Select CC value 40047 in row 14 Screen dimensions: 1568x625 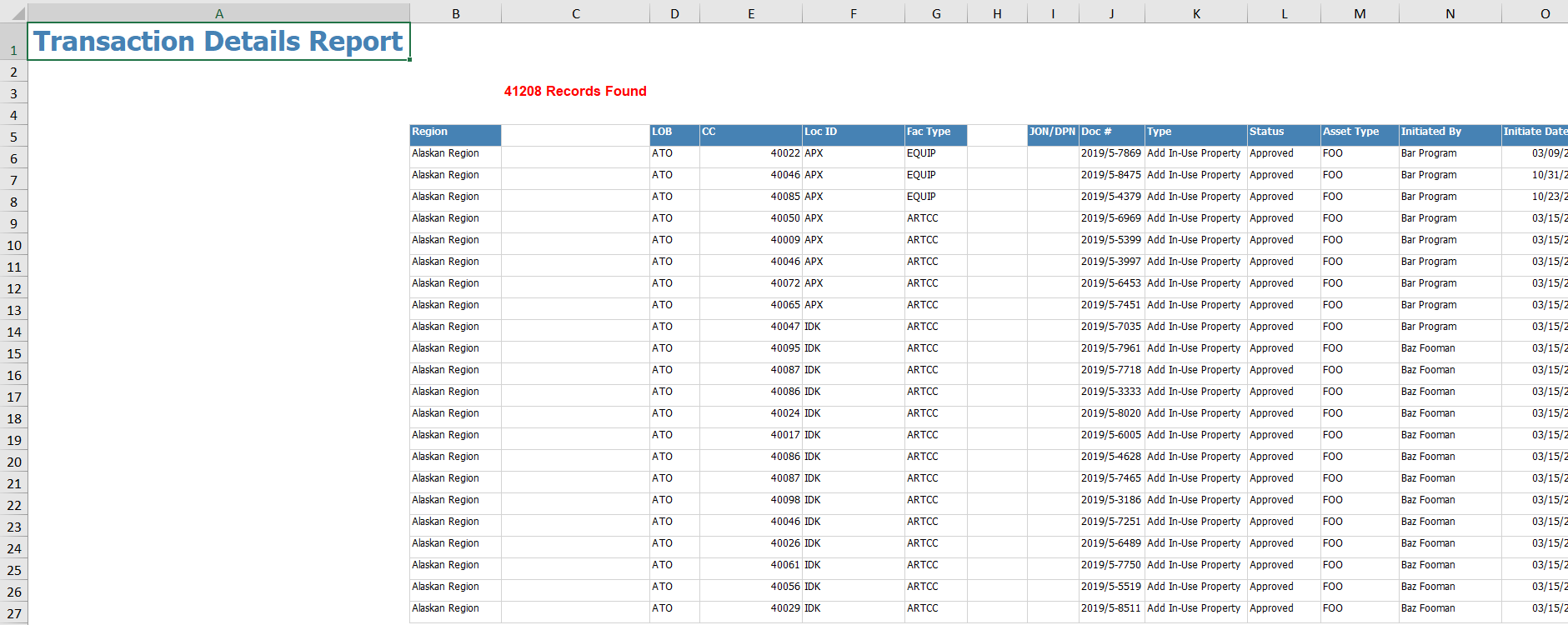point(751,330)
